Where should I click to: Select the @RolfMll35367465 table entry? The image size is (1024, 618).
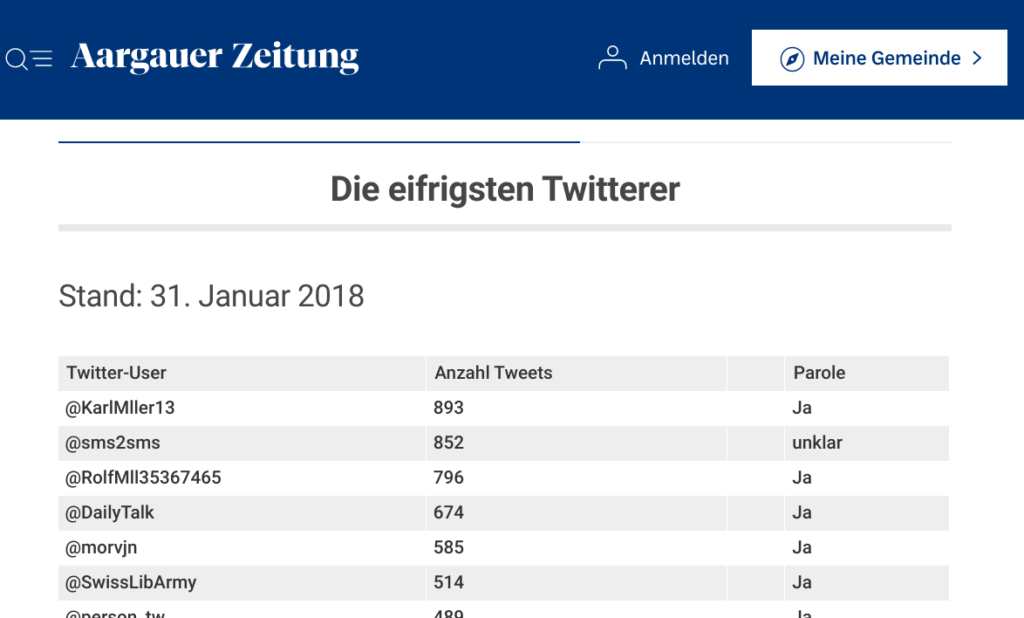[143, 478]
